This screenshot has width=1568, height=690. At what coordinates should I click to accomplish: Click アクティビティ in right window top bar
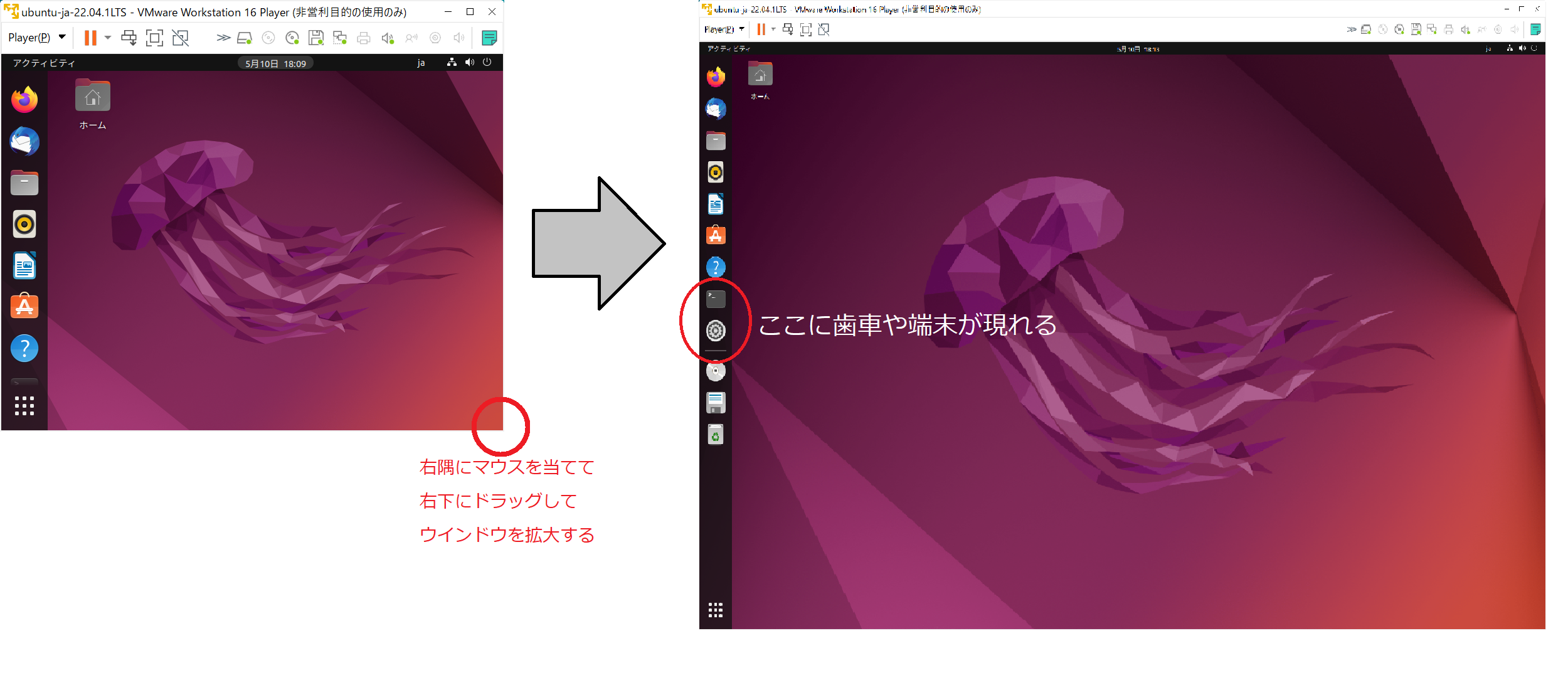click(729, 48)
